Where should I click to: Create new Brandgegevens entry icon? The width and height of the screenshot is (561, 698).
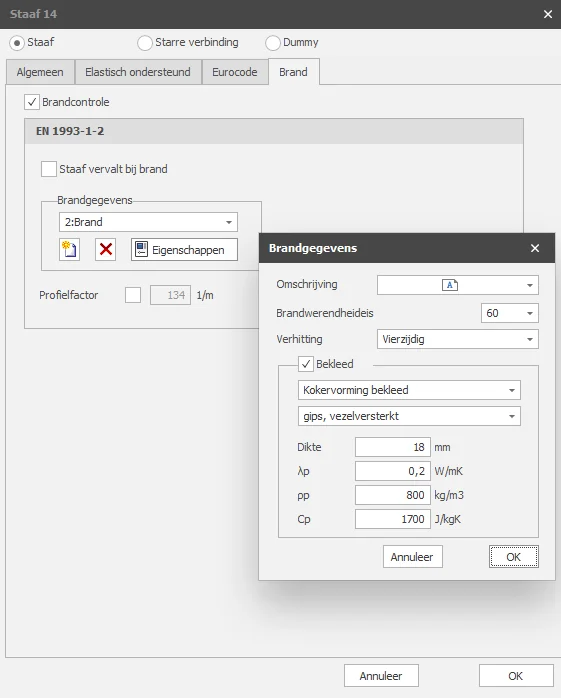[x=69, y=249]
